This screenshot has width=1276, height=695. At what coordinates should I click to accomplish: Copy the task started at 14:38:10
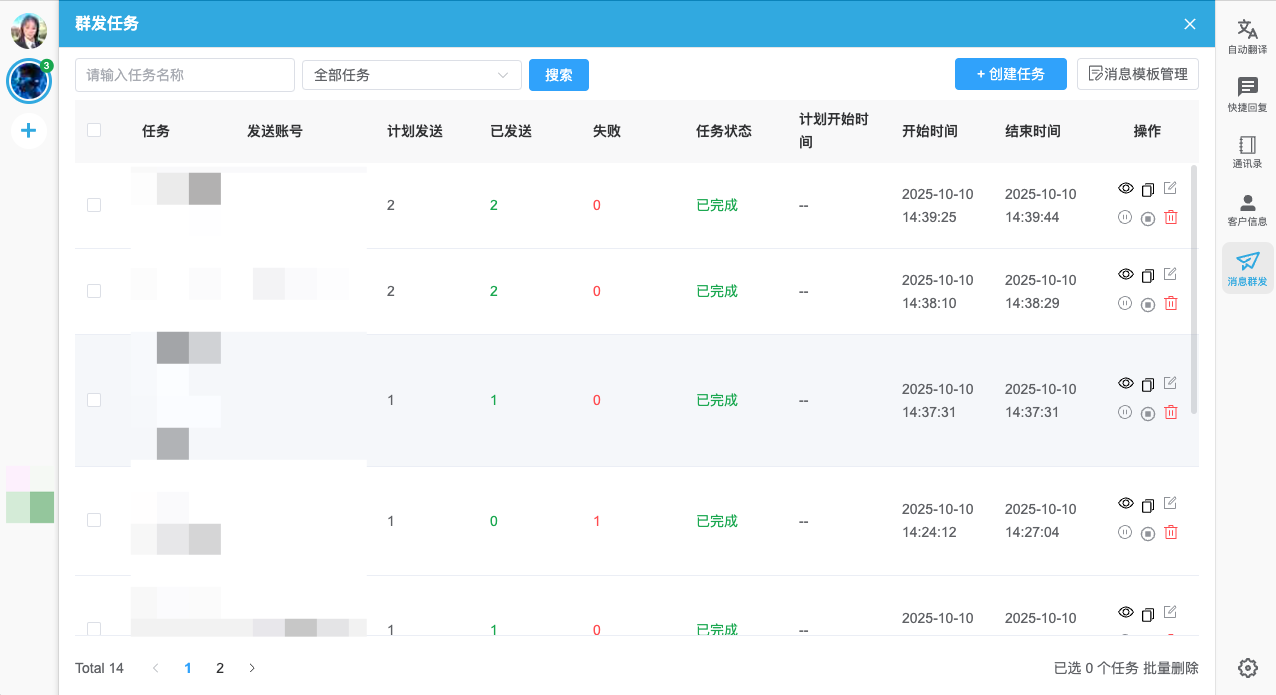[x=1148, y=275]
